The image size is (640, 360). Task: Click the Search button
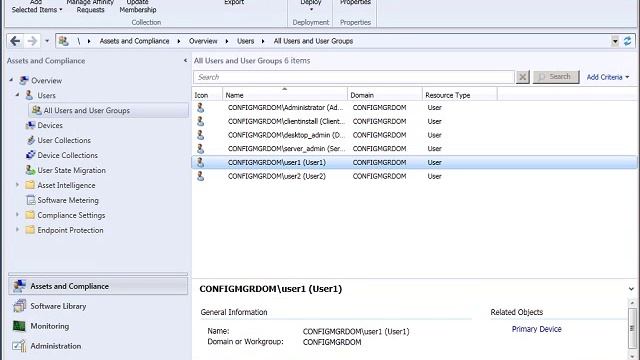[x=556, y=77]
